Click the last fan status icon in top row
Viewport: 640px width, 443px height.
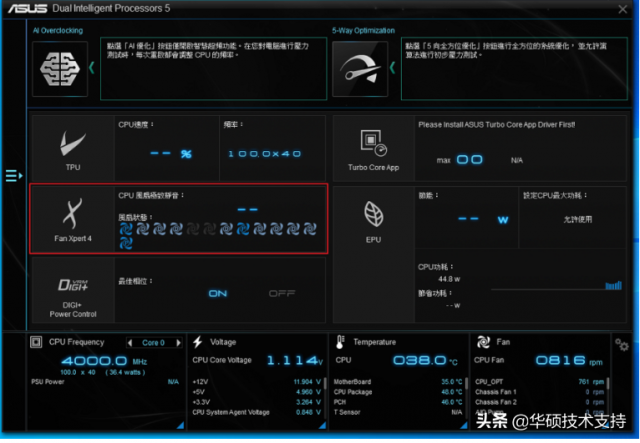click(310, 229)
